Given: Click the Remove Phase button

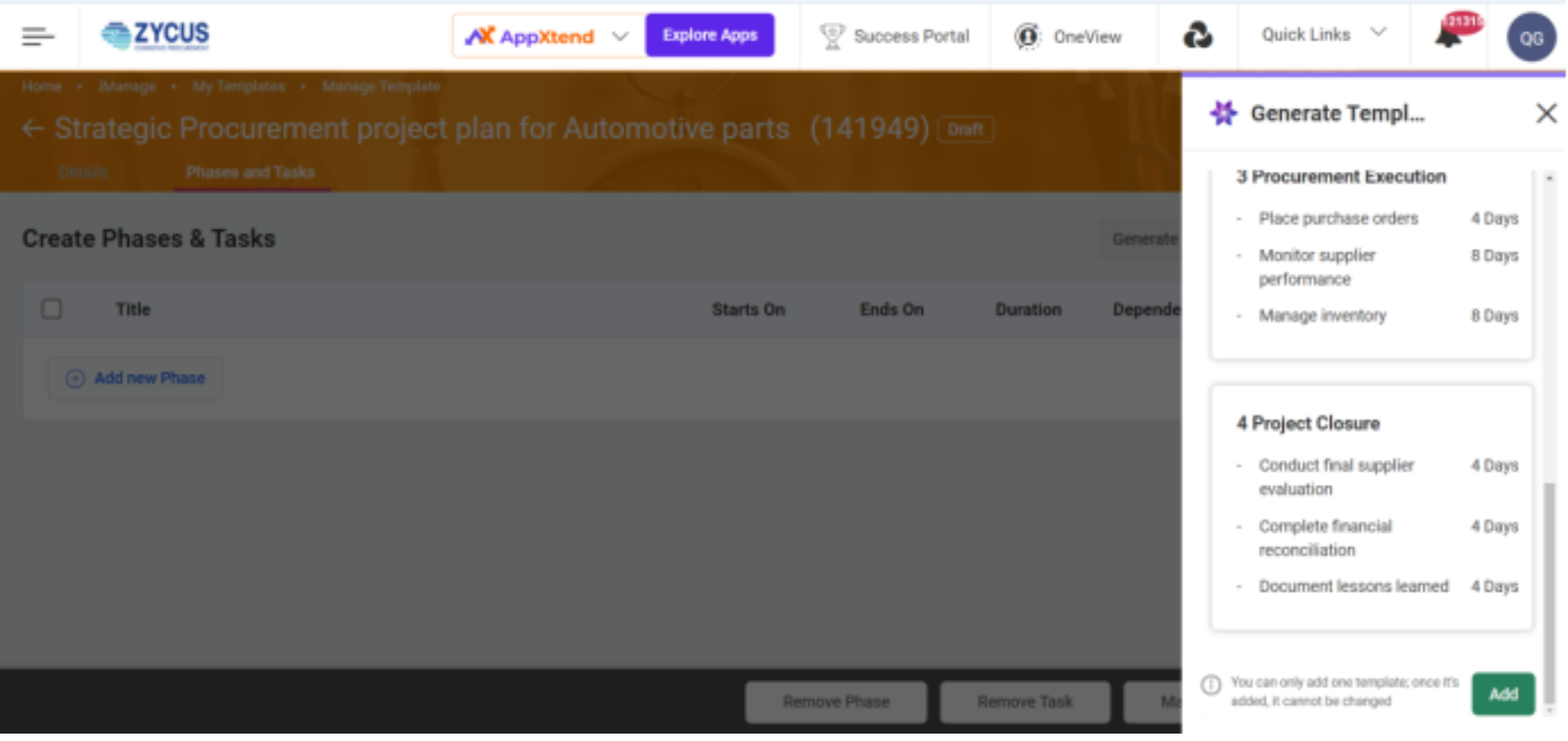Looking at the screenshot, I should tap(836, 701).
